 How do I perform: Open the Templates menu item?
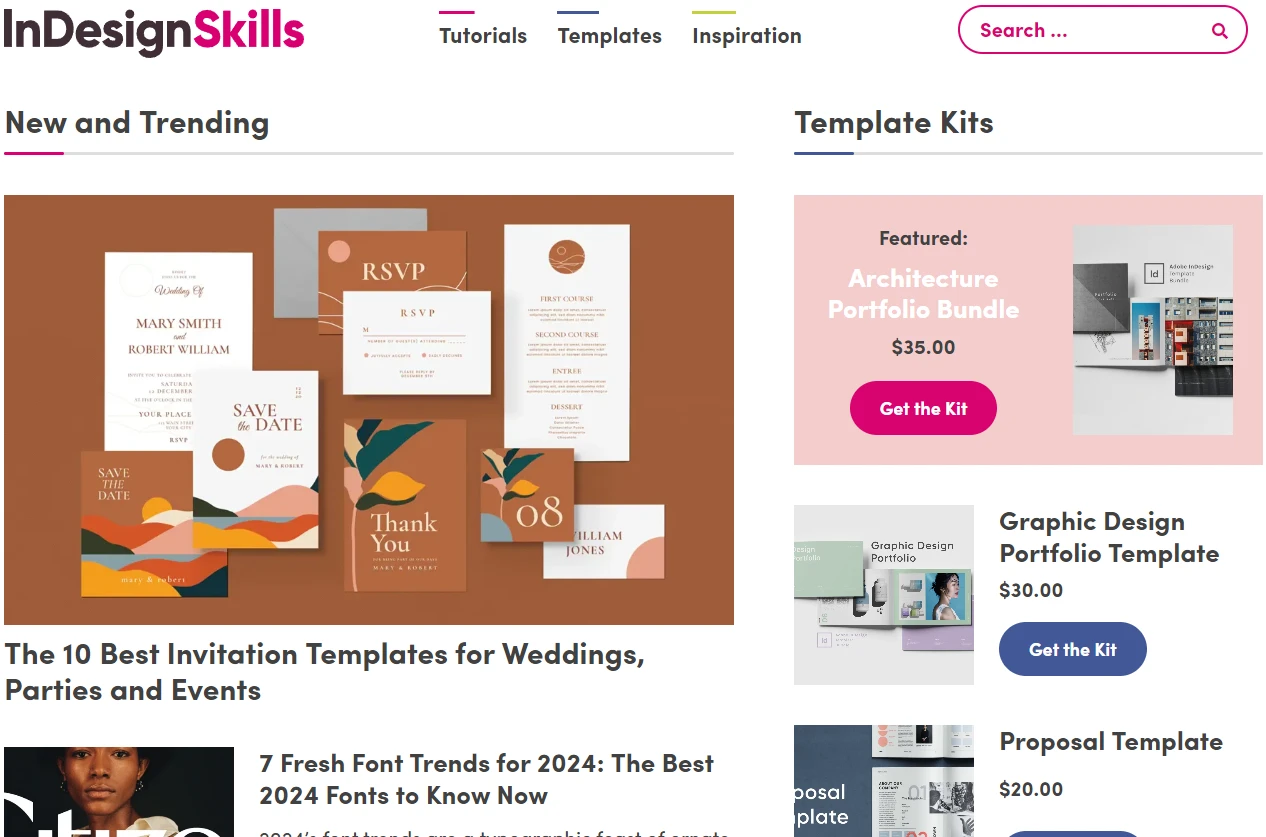pos(609,35)
